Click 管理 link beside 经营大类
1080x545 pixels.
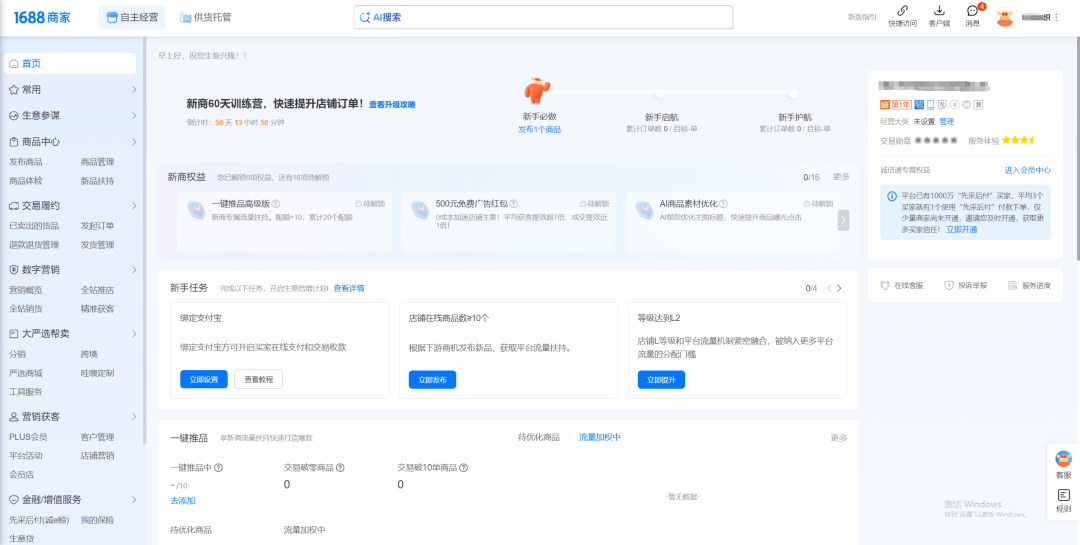tap(947, 121)
